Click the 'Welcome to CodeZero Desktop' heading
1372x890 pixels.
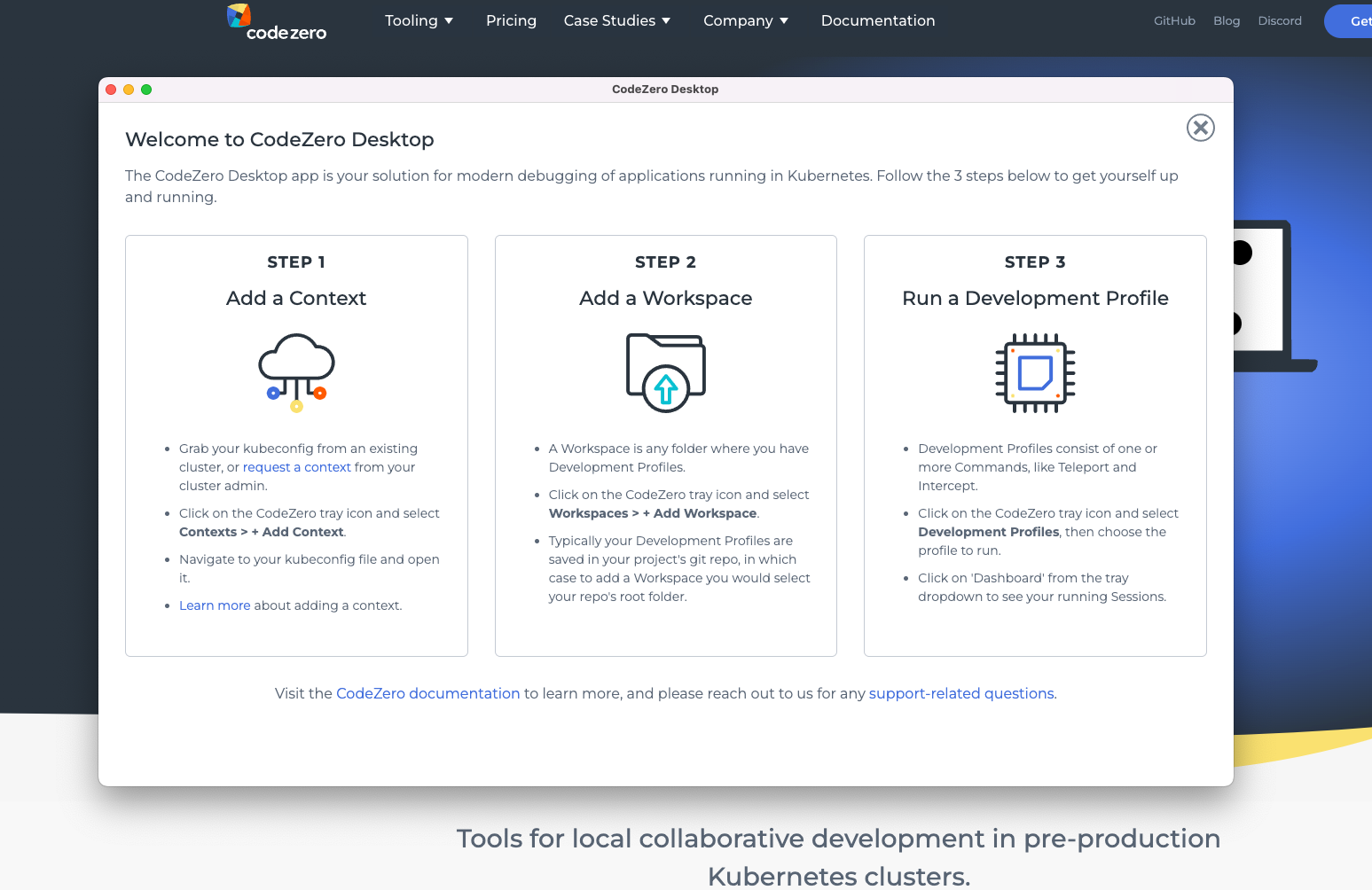point(279,140)
